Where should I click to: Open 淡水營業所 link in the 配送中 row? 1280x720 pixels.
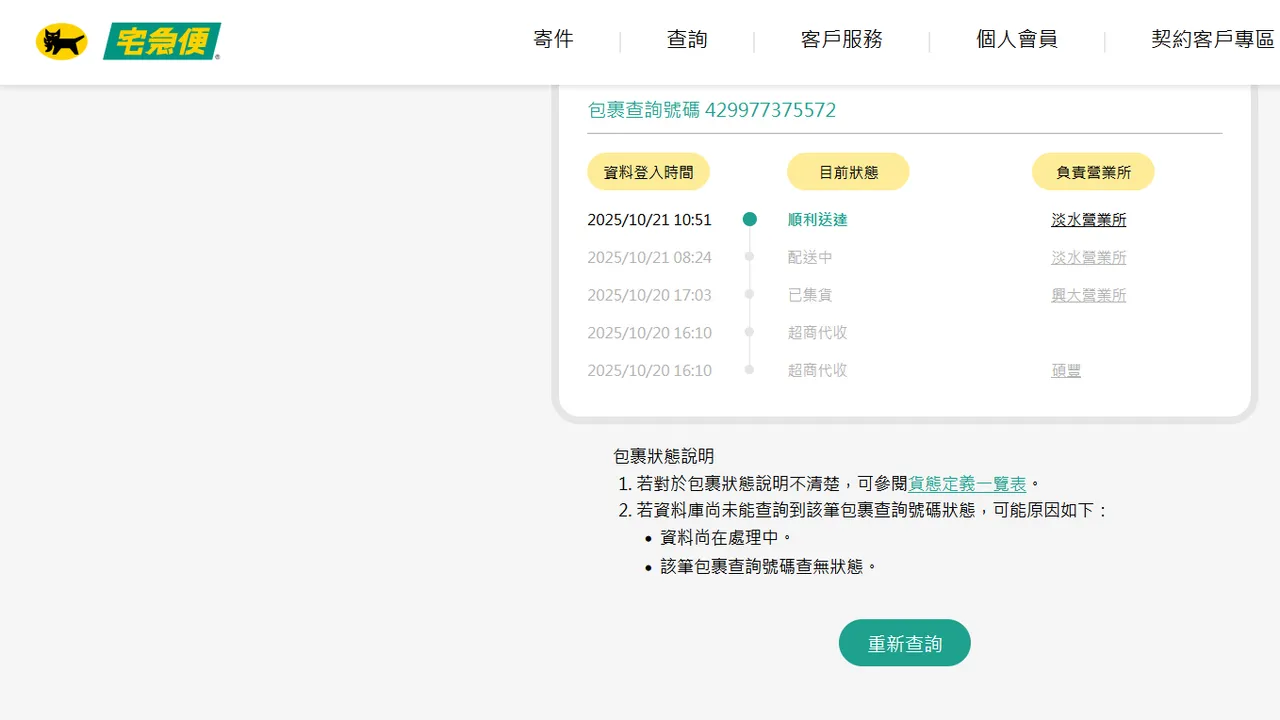pos(1088,258)
